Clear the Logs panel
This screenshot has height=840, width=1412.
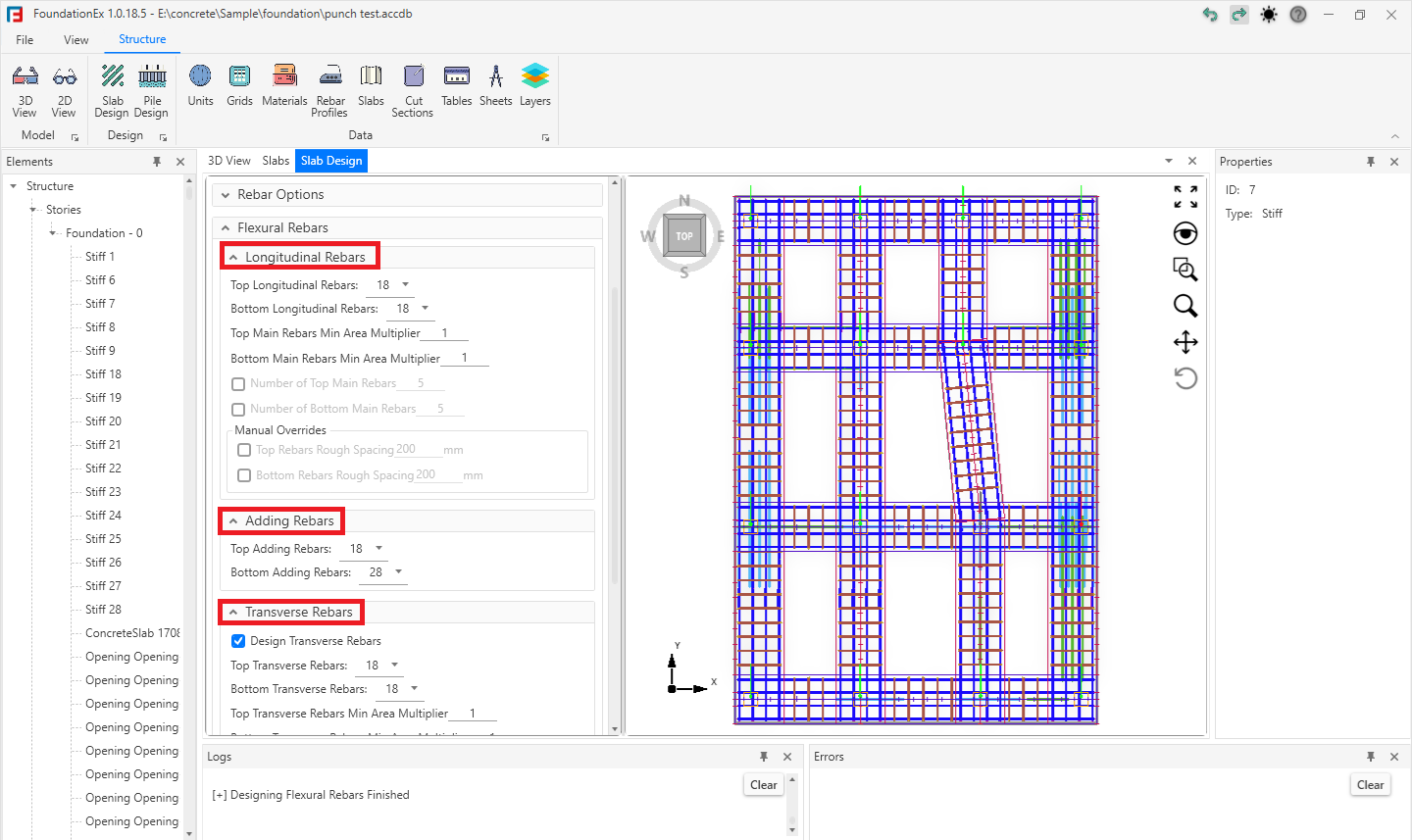click(763, 785)
